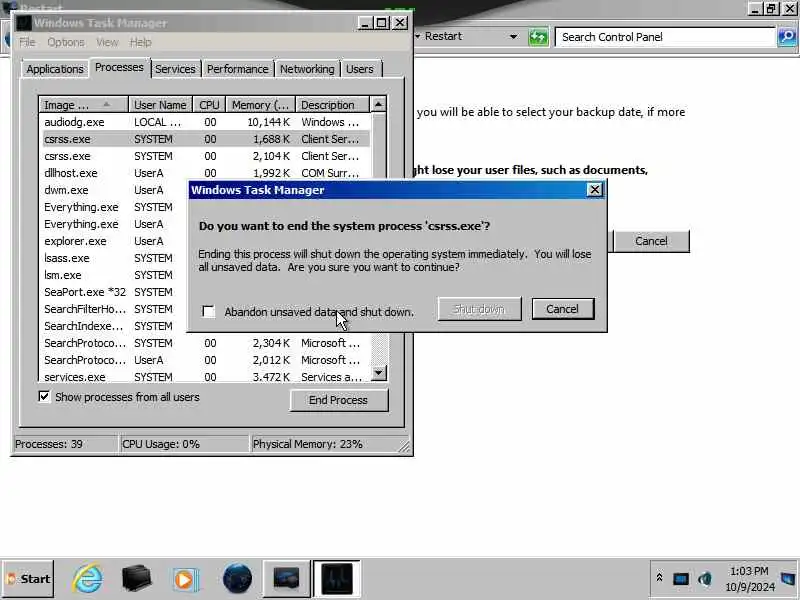Viewport: 800px width, 600px height.
Task: Select Everything.exe running as SYSTEM
Action: click(113, 207)
